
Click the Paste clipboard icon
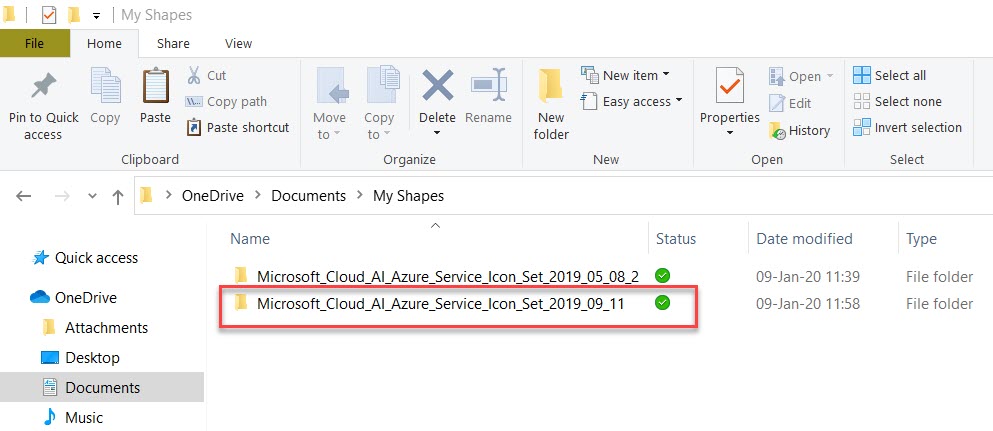[x=155, y=89]
